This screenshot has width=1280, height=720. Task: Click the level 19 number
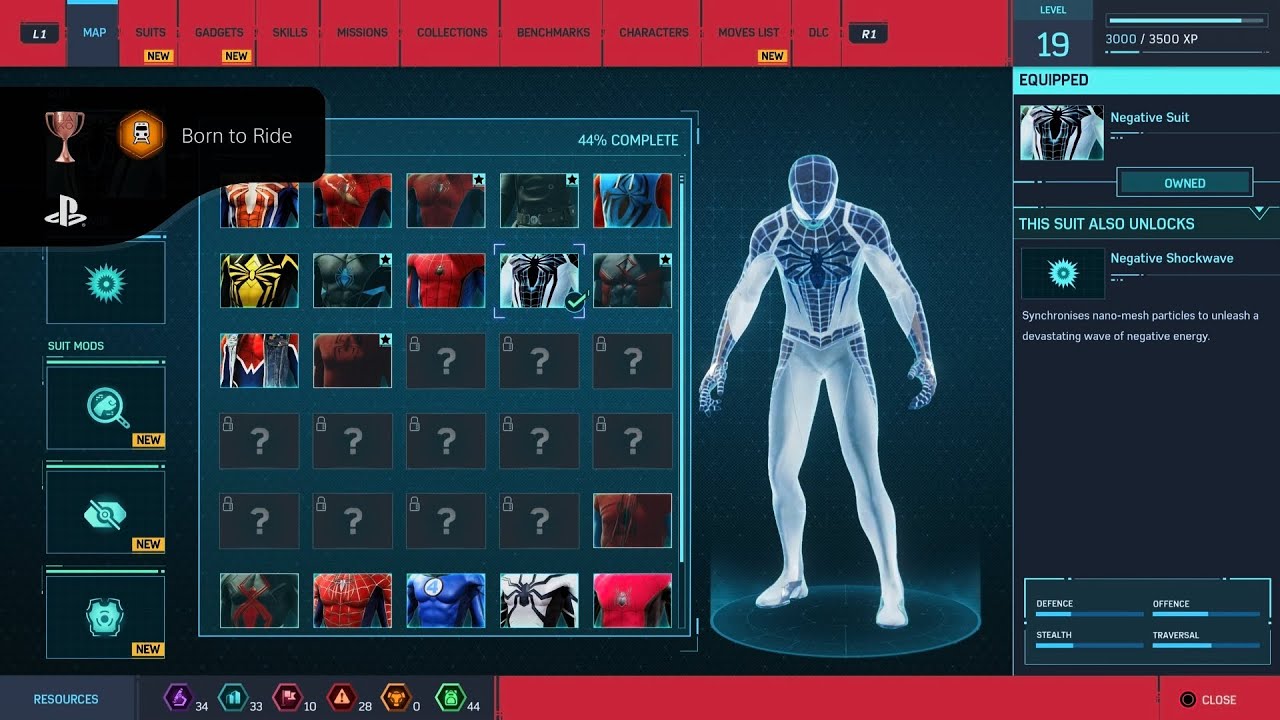tap(1052, 44)
